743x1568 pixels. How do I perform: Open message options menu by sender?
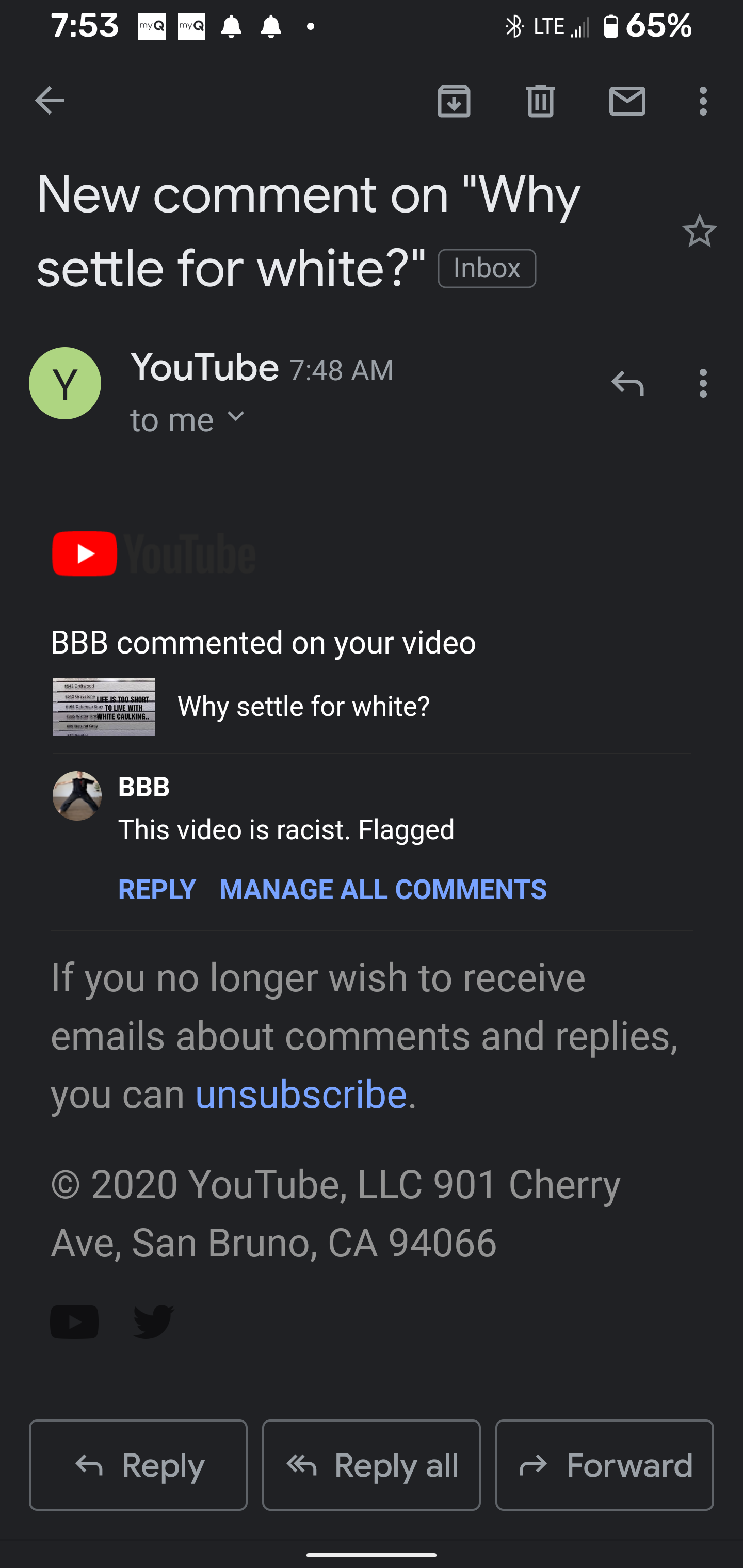click(x=703, y=383)
